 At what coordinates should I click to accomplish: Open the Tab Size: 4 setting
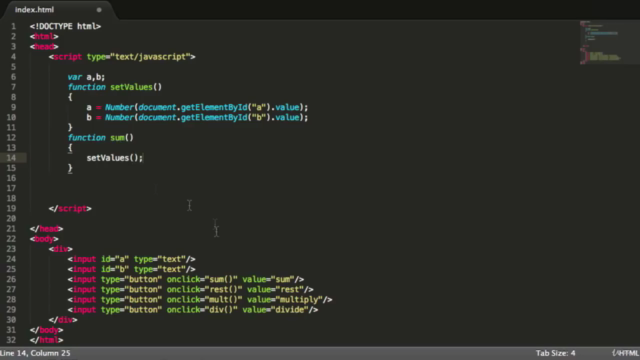556,353
